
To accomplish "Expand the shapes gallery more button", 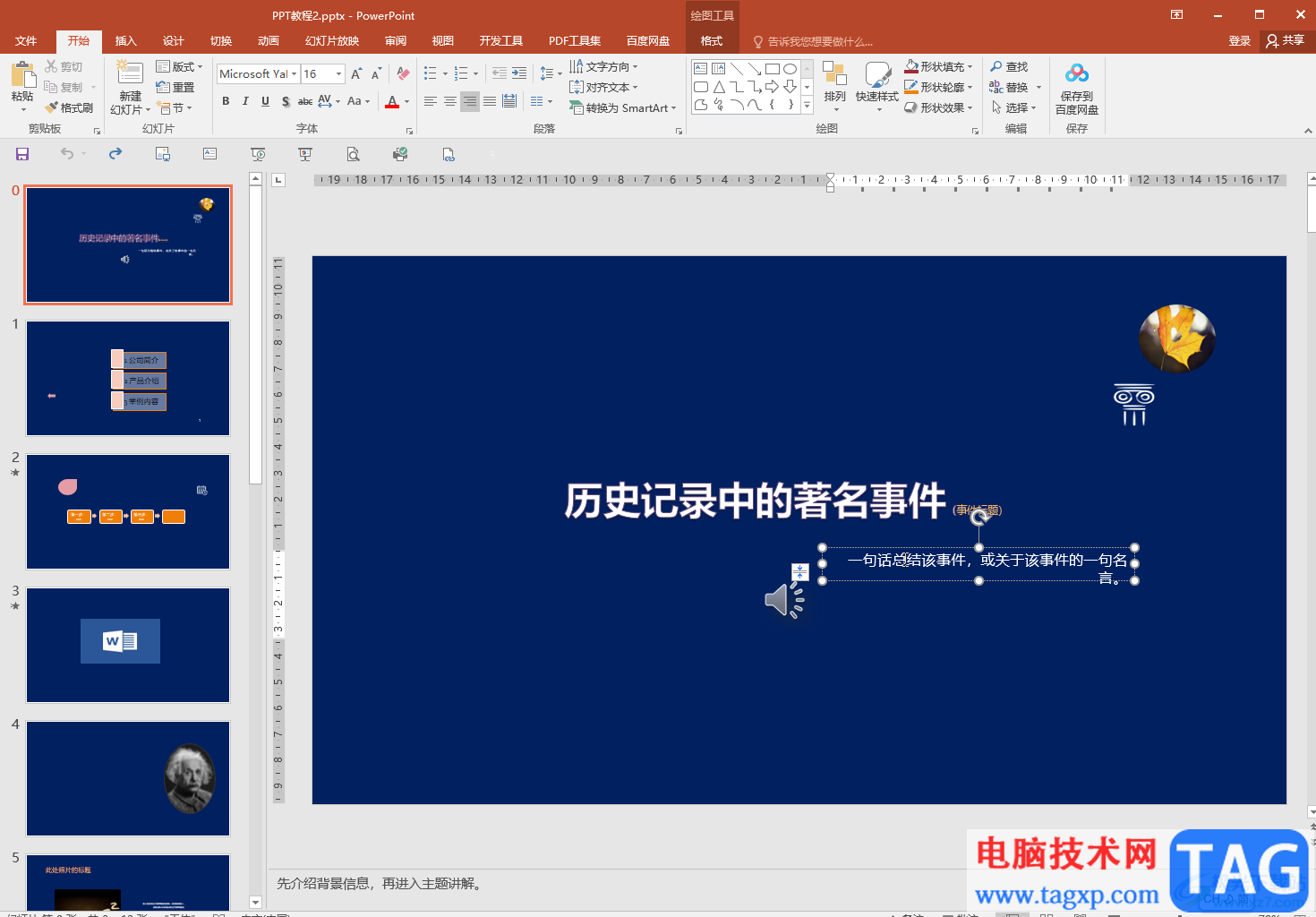I will tap(807, 106).
